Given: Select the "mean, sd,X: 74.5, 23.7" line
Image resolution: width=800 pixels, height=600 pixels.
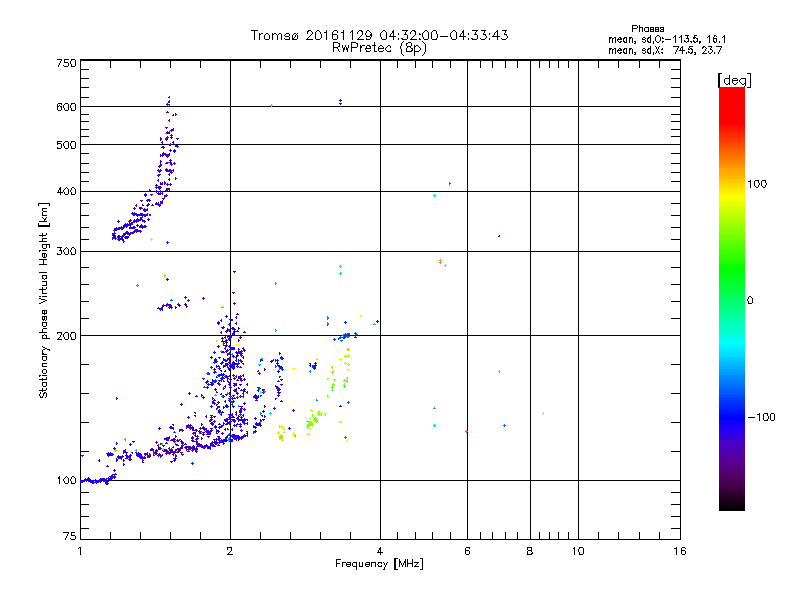Looking at the screenshot, I should [x=665, y=50].
